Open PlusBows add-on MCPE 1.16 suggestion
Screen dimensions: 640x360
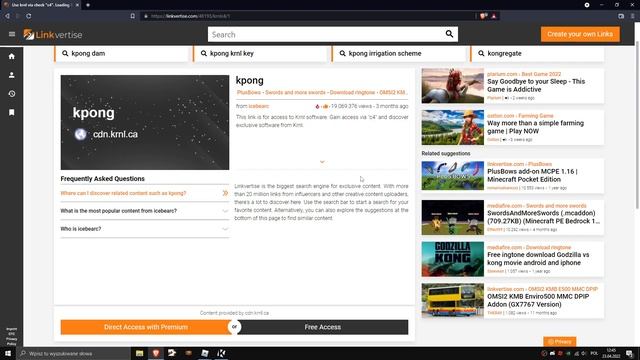point(532,175)
